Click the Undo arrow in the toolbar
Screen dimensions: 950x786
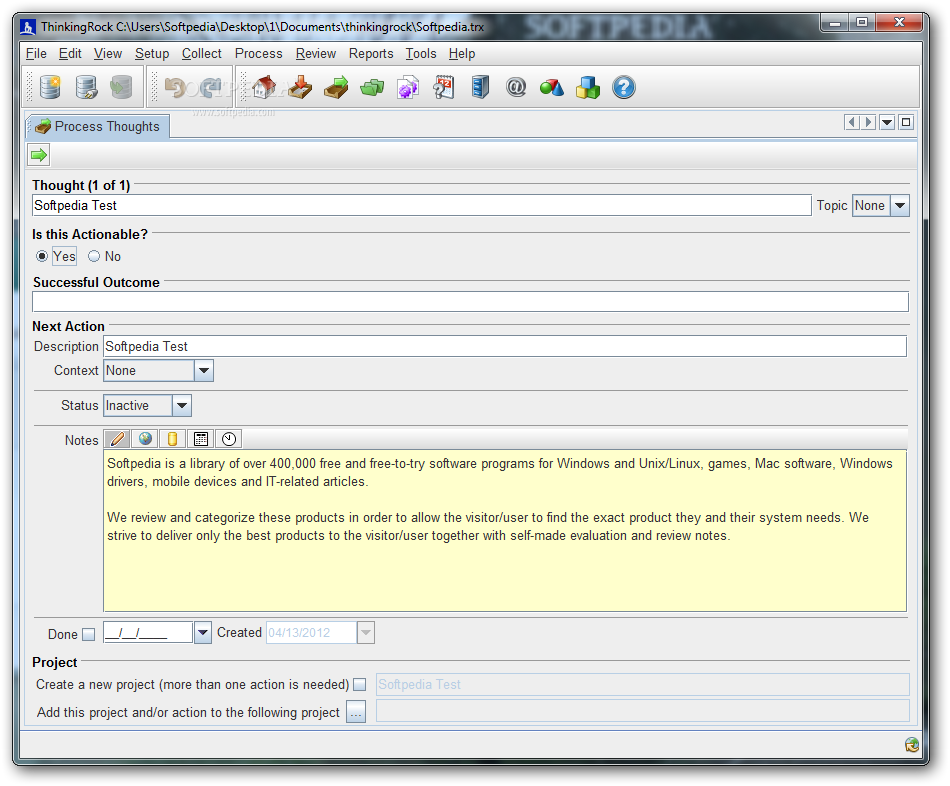pyautogui.click(x=176, y=88)
